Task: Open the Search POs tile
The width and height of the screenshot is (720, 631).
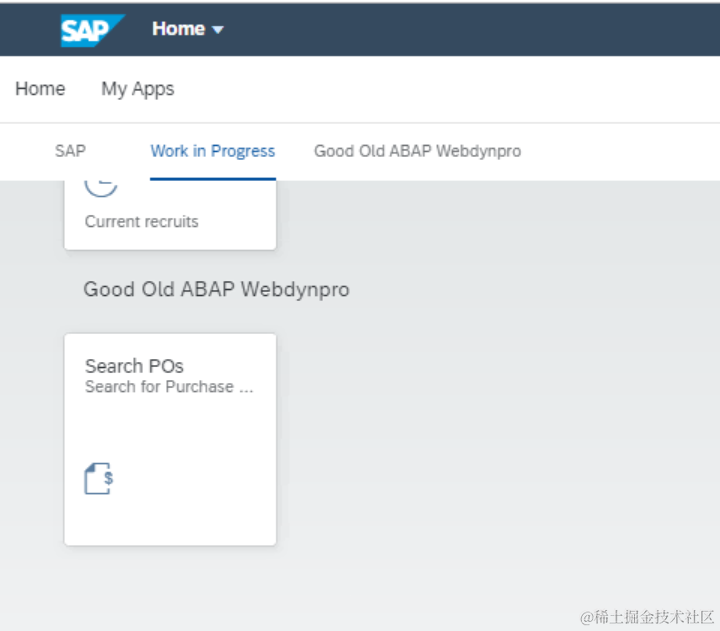Action: (x=170, y=439)
